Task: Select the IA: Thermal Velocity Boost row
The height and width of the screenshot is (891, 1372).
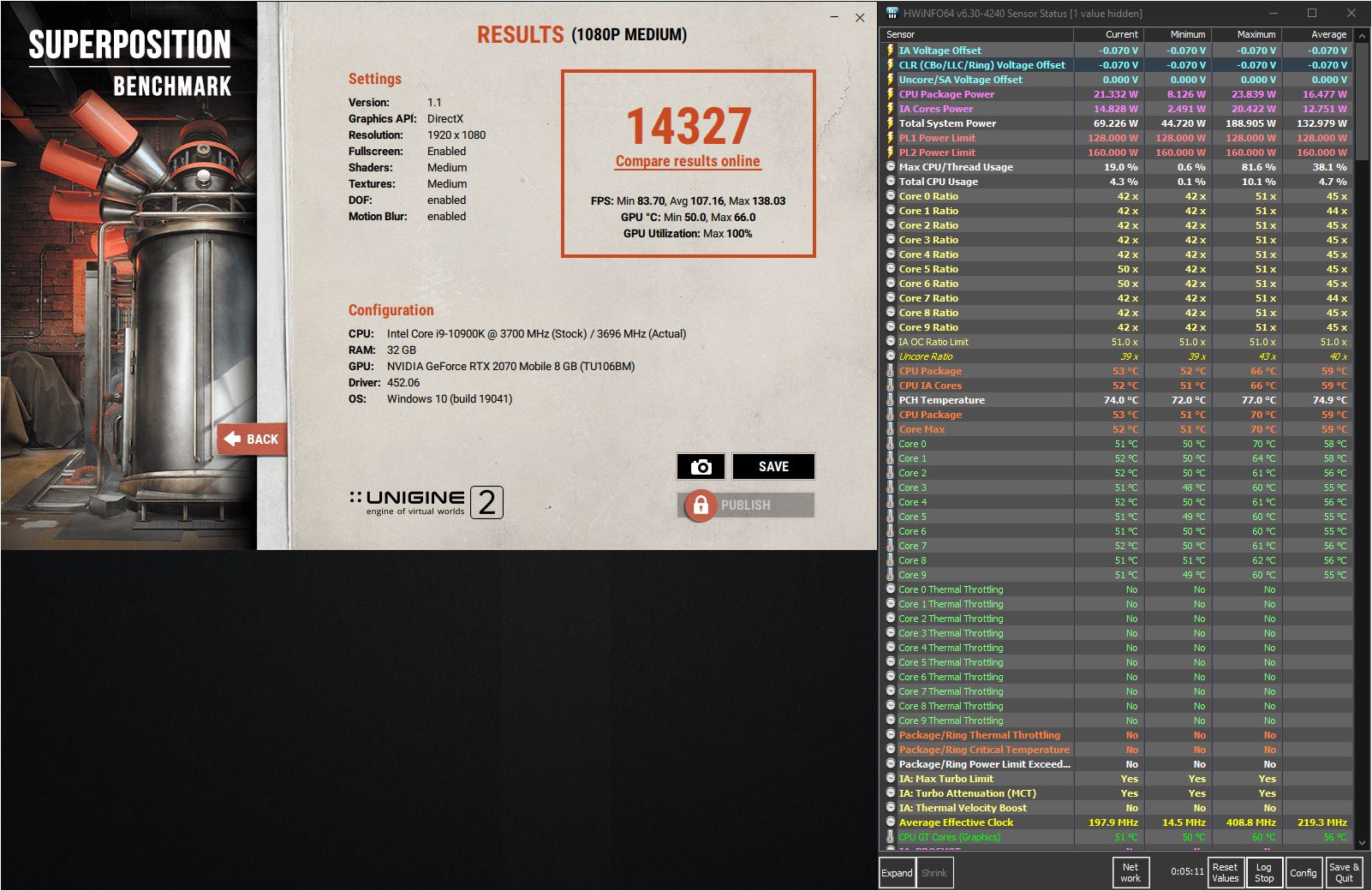Action: tap(1116, 808)
